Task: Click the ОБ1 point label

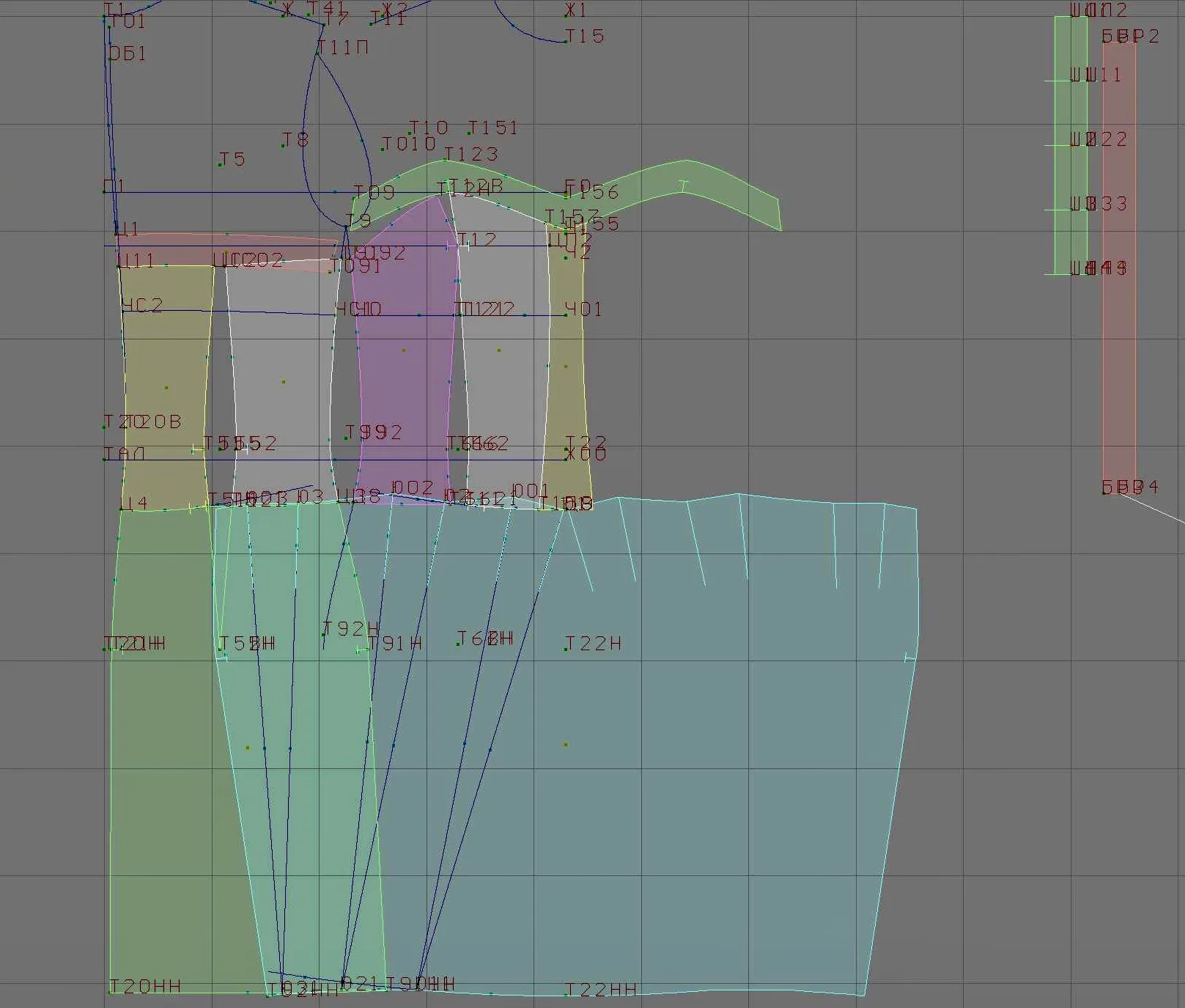Action: 128,54
